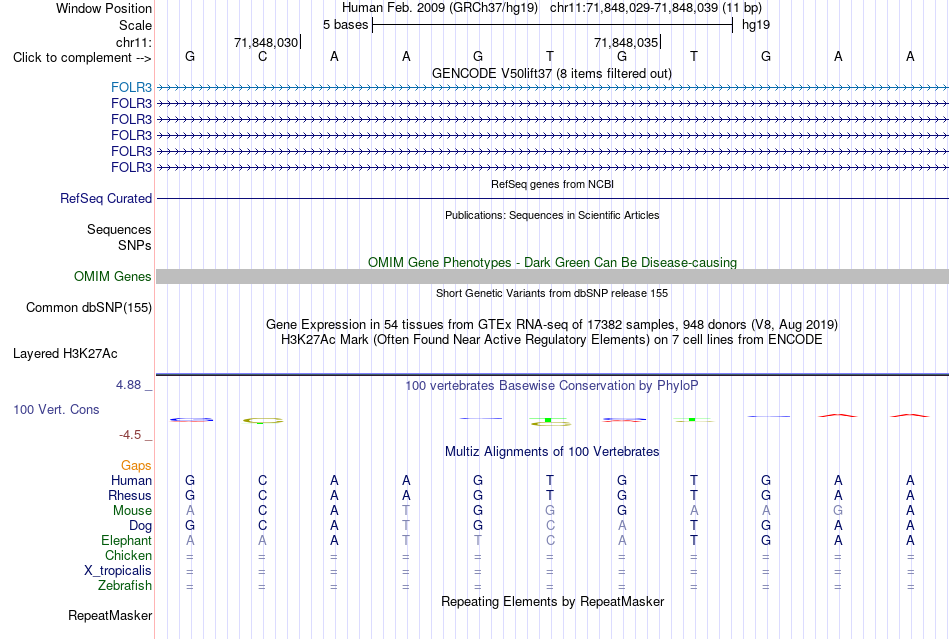Select the X_tropicalis species label
This screenshot has width=950, height=639.
118,571
